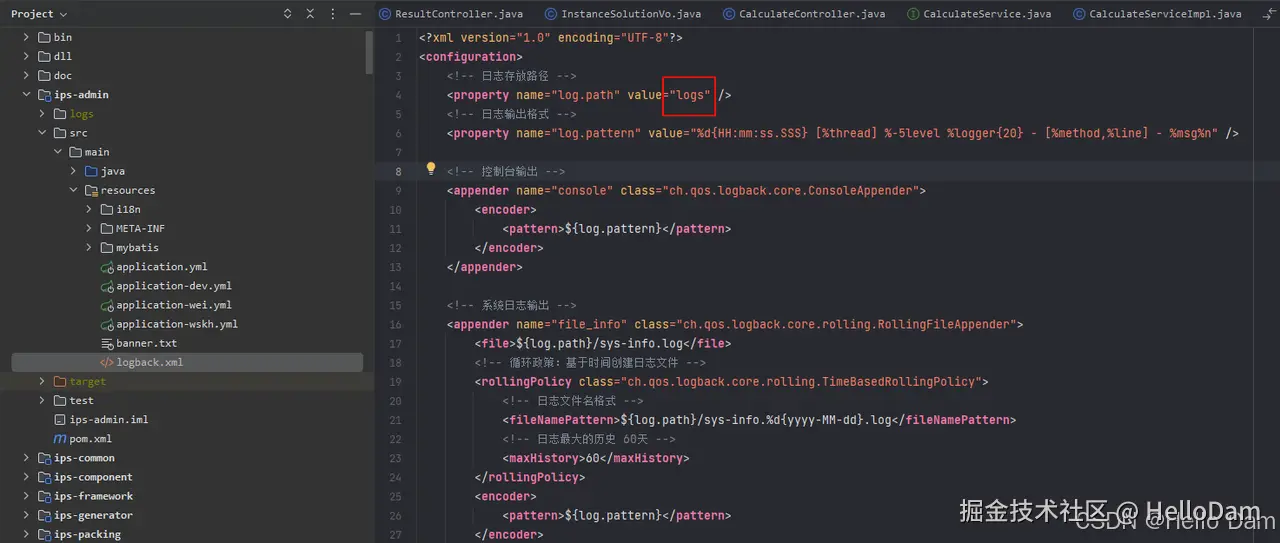The height and width of the screenshot is (543, 1280).
Task: Open application-wei.yml file
Action: pyautogui.click(x=174, y=305)
